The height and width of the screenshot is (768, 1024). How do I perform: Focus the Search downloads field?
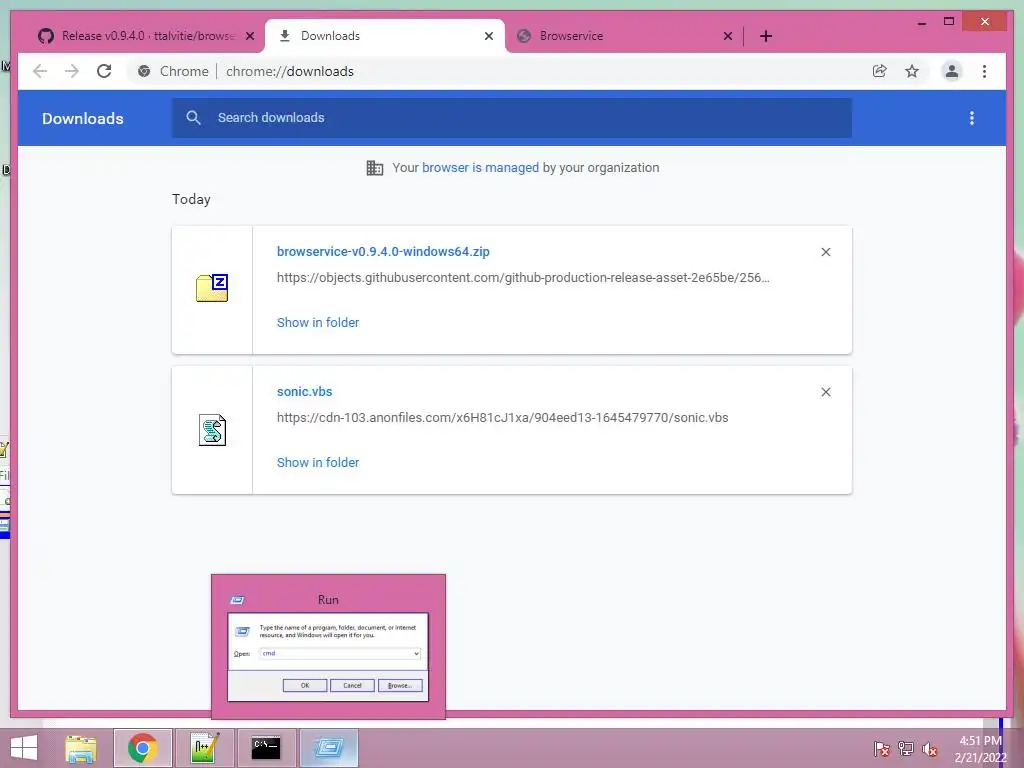[512, 118]
